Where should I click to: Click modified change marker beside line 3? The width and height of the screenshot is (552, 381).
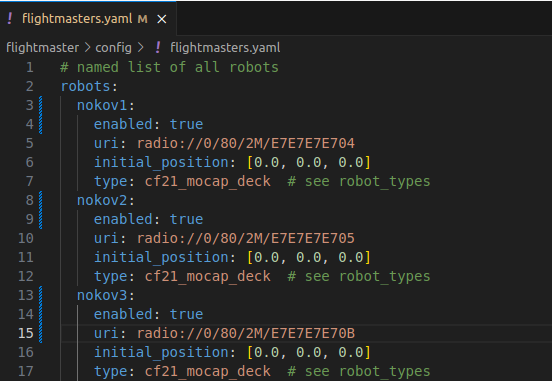click(40, 115)
